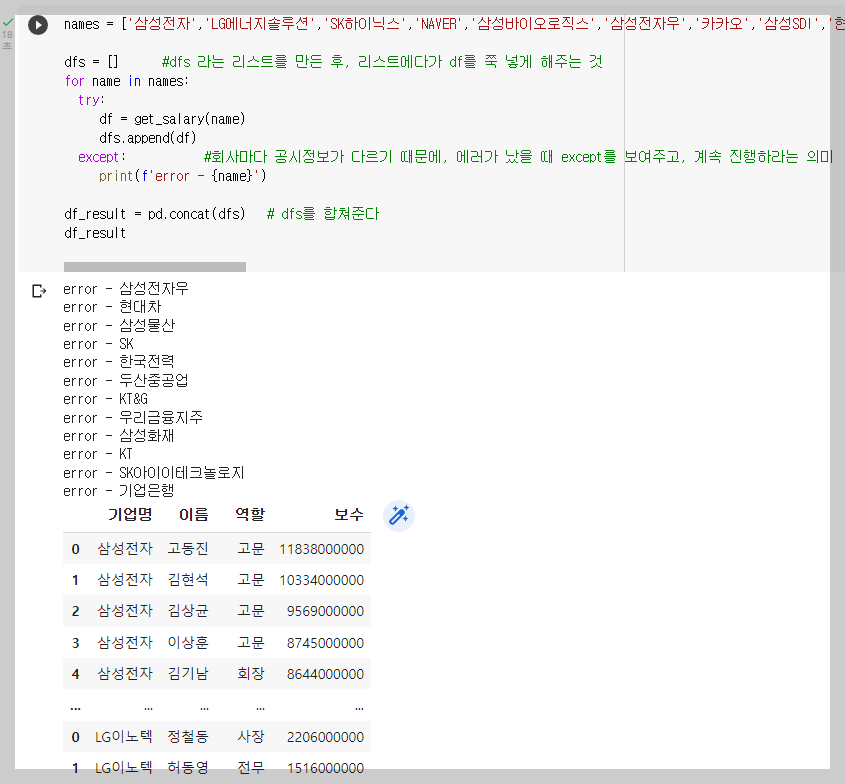Click the value 2206000000

325,738
